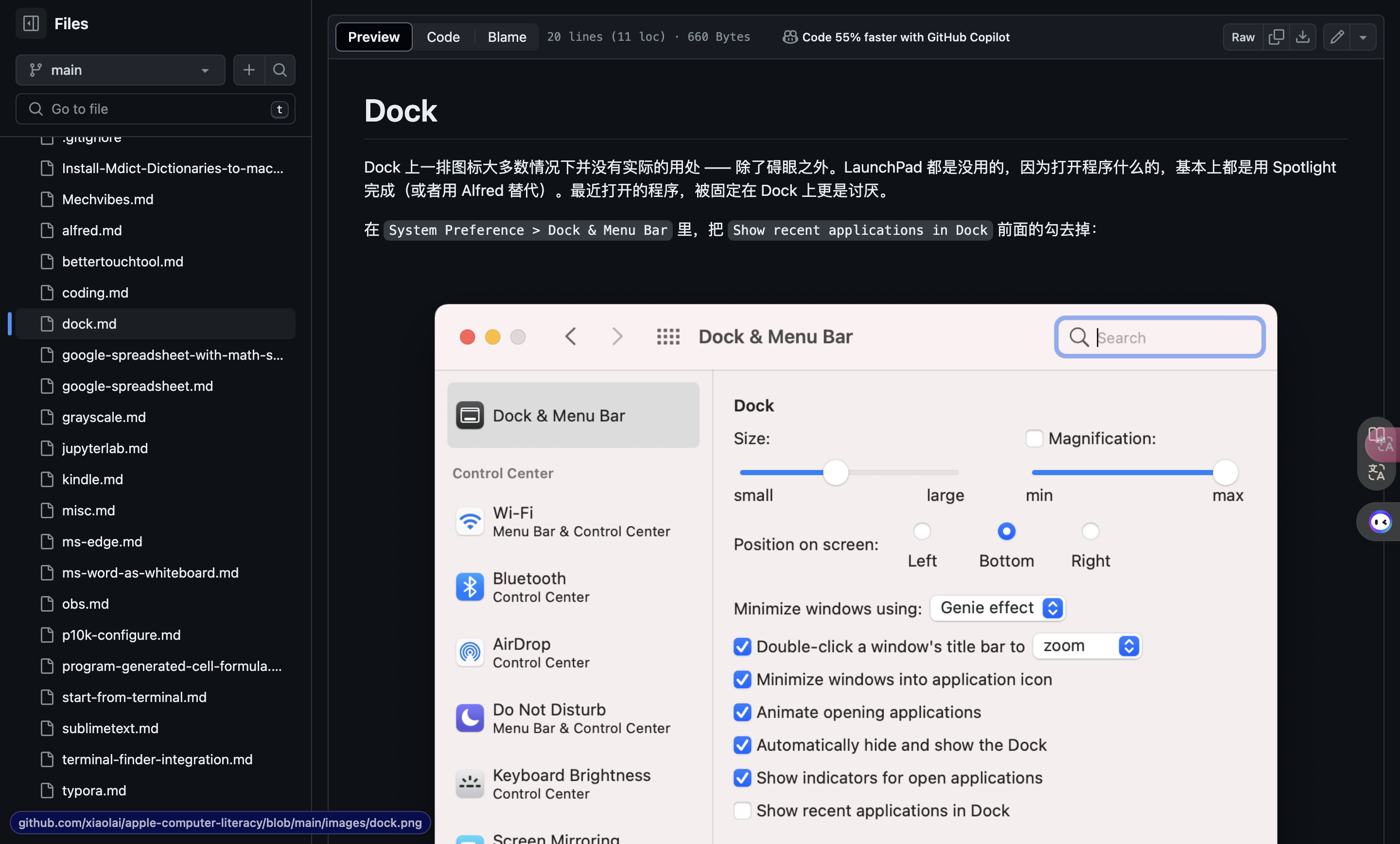Open the typora.md file
The image size is (1400, 844).
click(94, 790)
